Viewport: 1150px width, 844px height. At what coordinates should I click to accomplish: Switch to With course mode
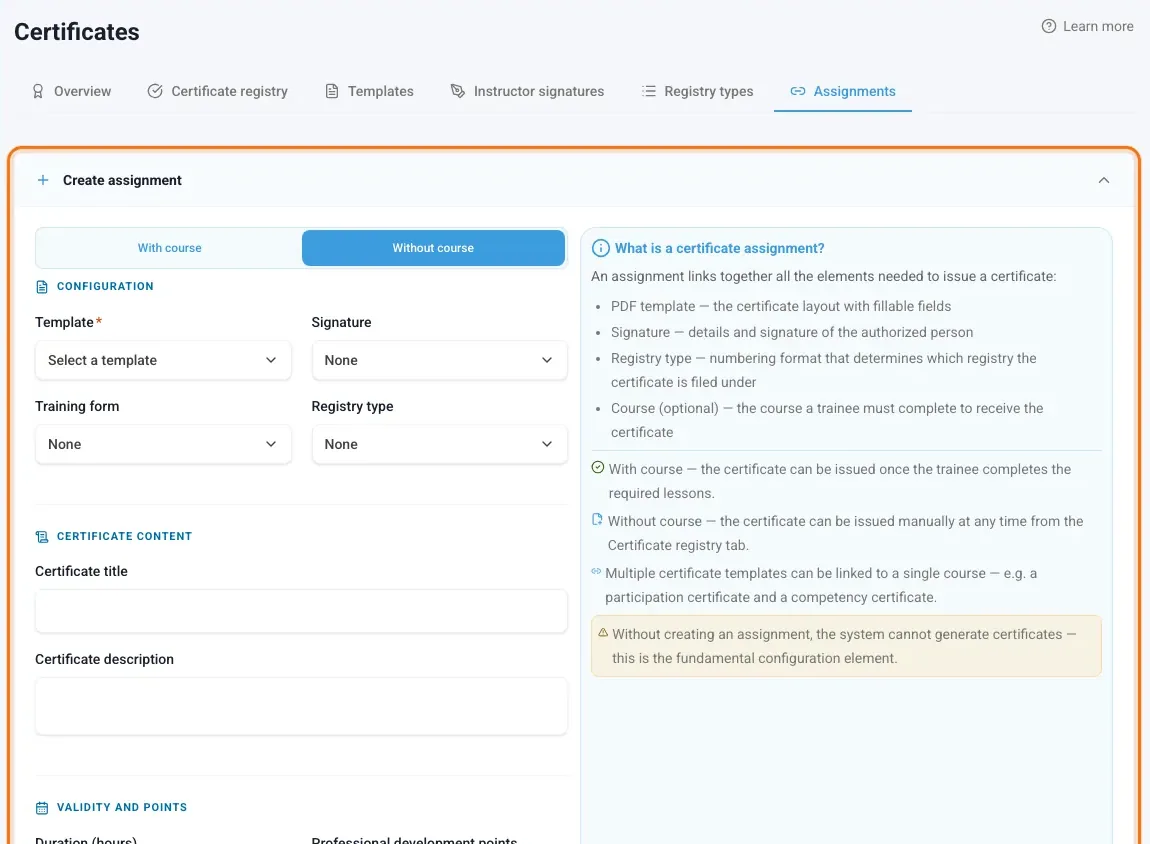(x=169, y=248)
